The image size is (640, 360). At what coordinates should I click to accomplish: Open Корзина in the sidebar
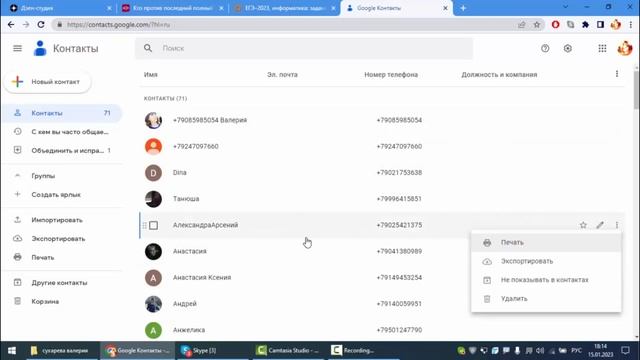point(62,302)
